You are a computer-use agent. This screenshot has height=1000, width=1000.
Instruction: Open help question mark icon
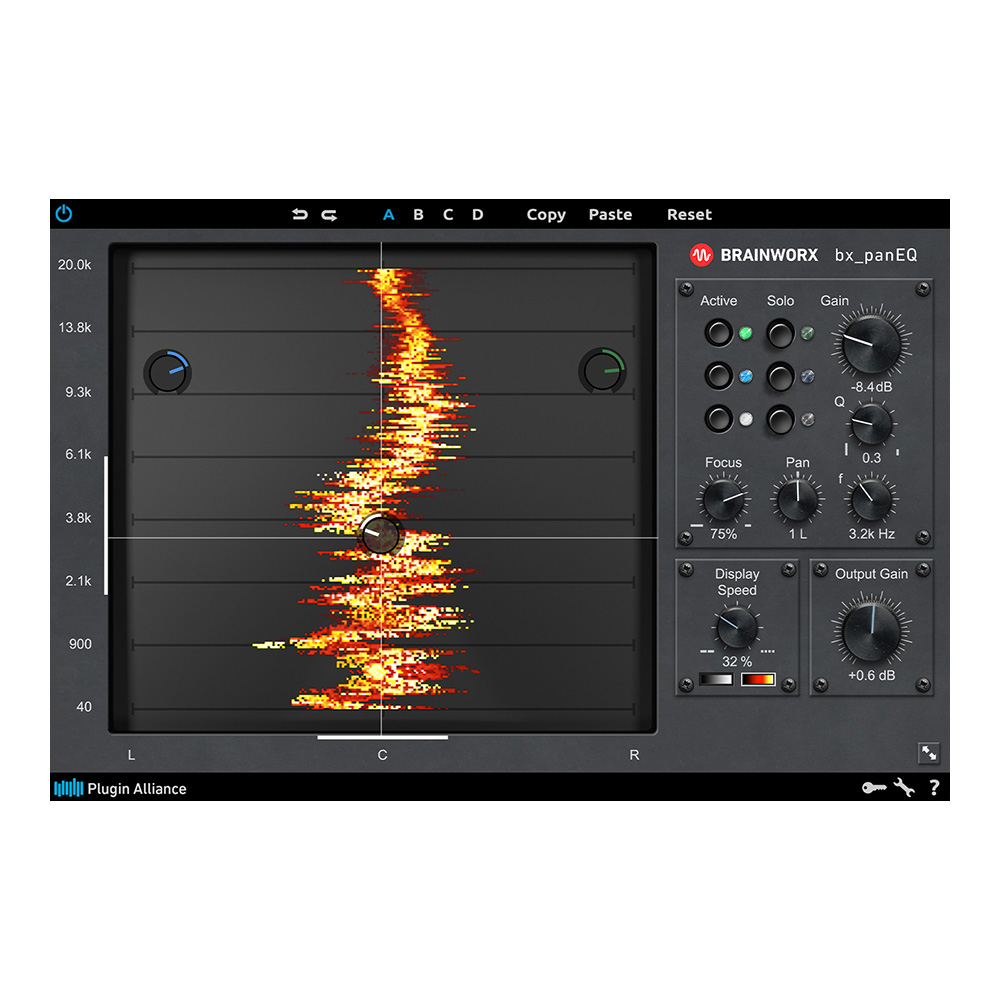(x=934, y=788)
